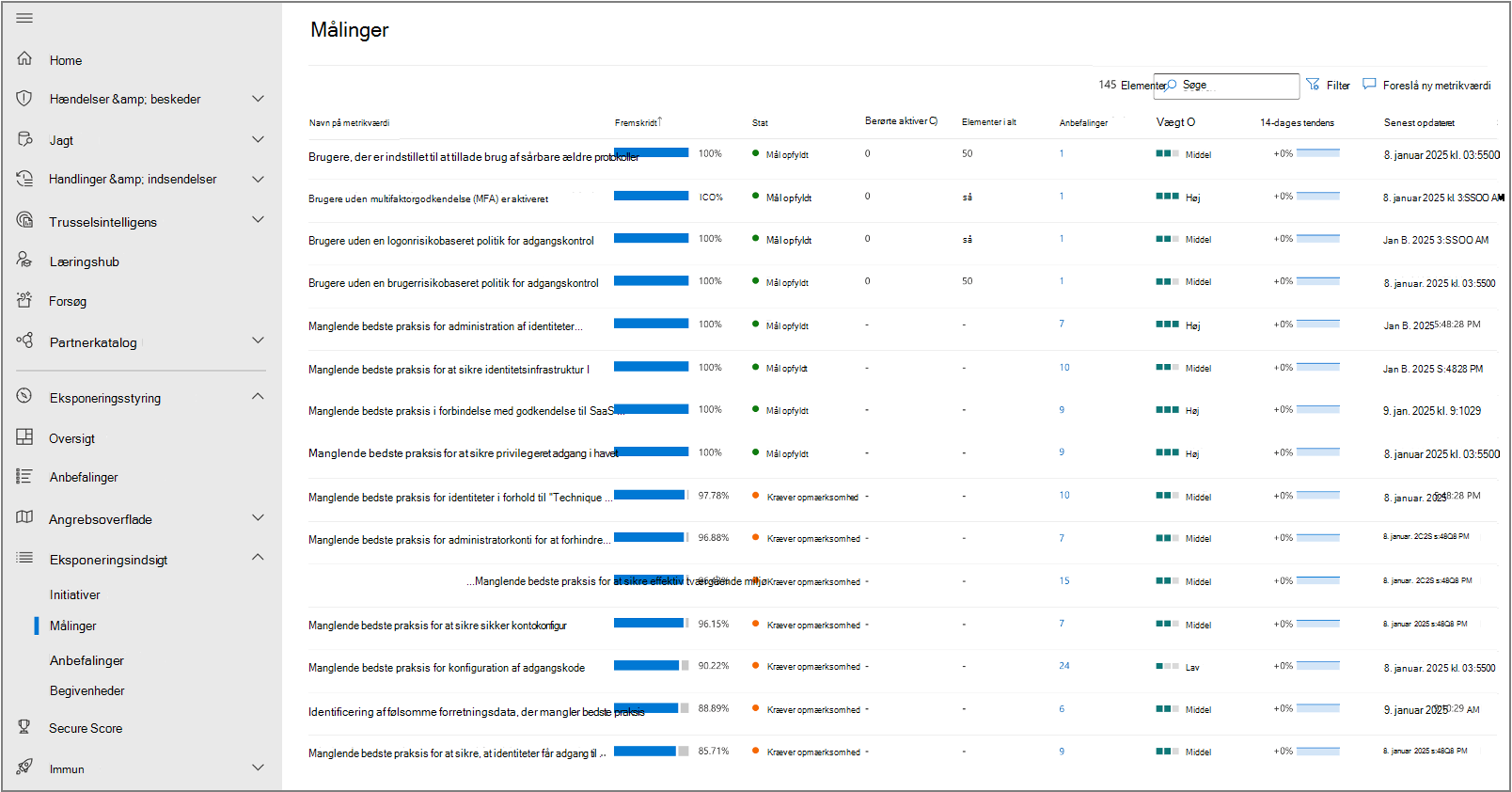
Task: Click the Stat column header
Action: coord(760,123)
